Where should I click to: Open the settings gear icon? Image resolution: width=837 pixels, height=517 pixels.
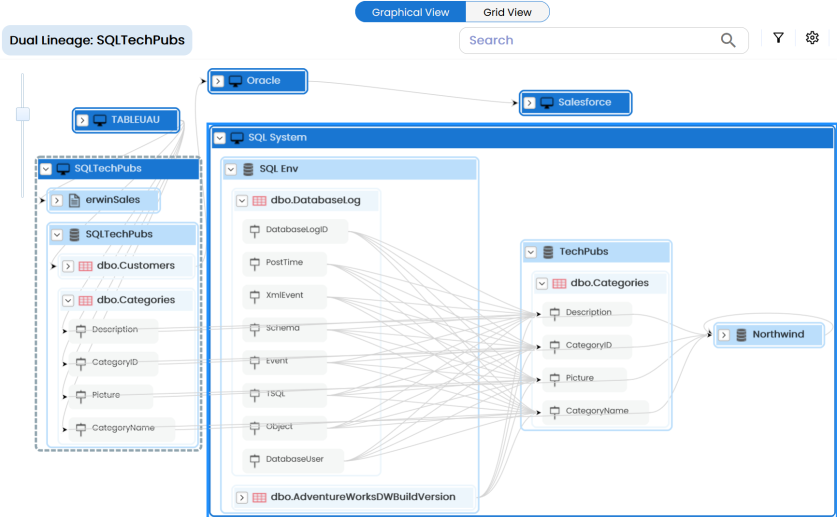[x=812, y=37]
